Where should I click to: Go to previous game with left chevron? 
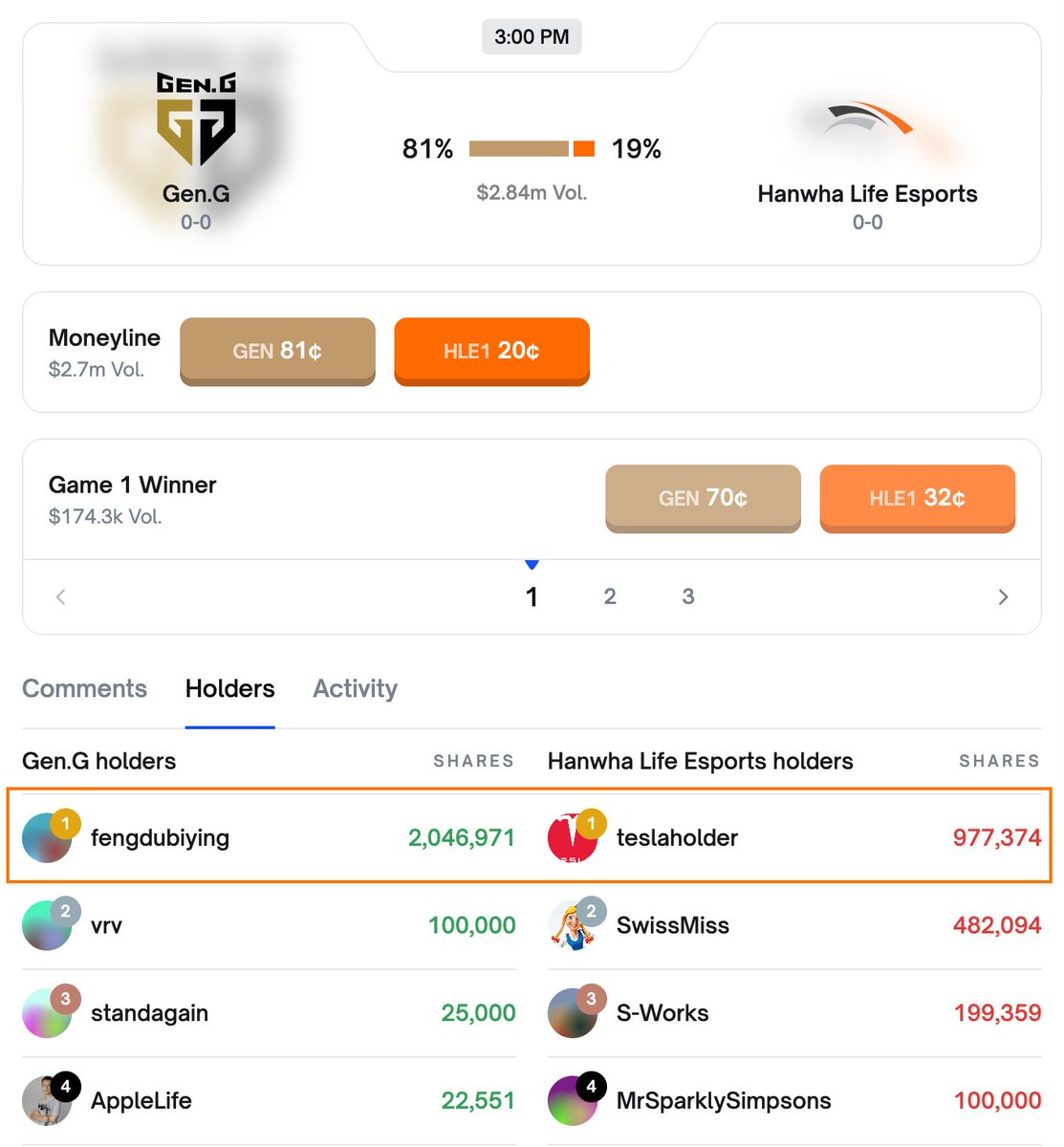click(x=60, y=597)
